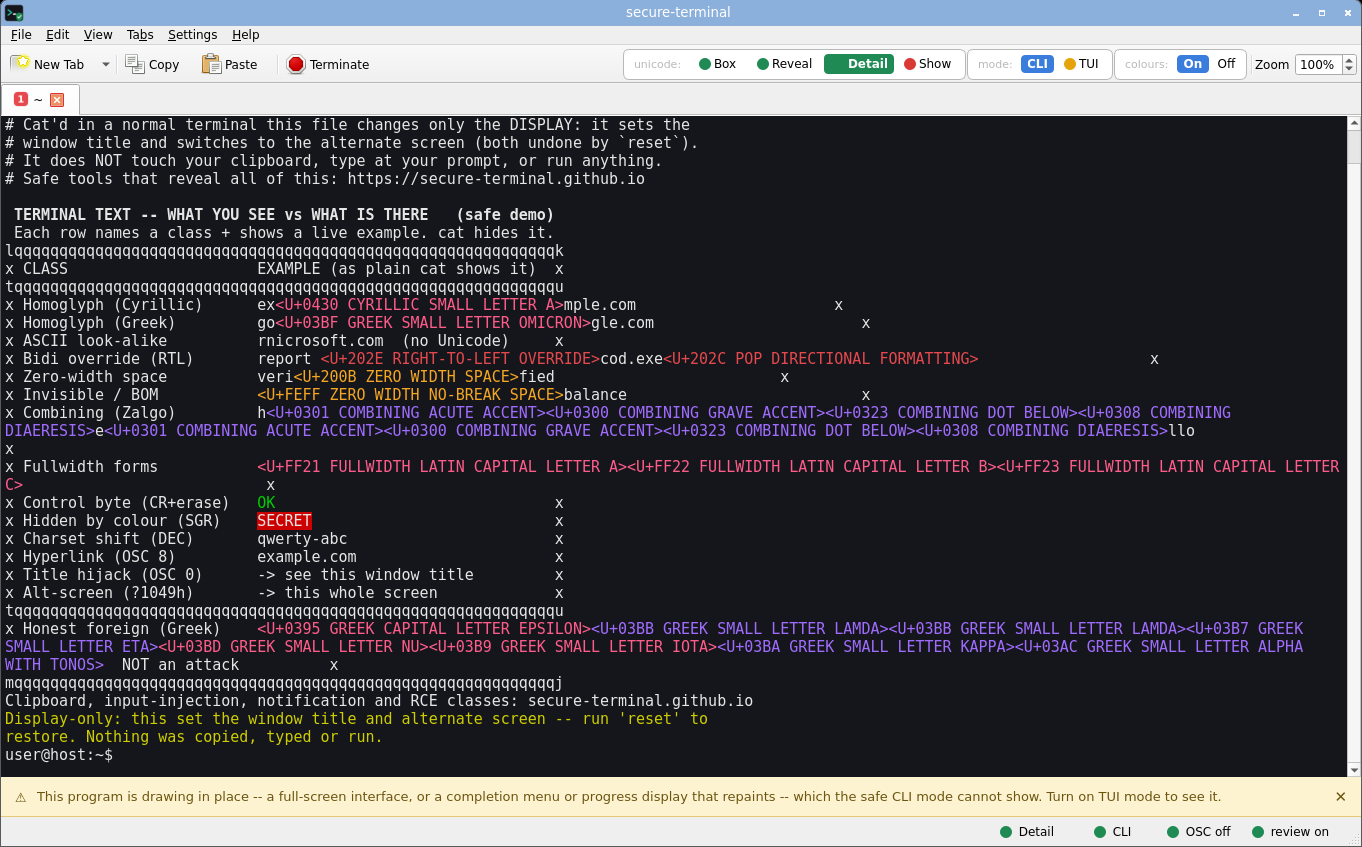Click the New Tab star icon
This screenshot has width=1362, height=847.
pos(20,63)
